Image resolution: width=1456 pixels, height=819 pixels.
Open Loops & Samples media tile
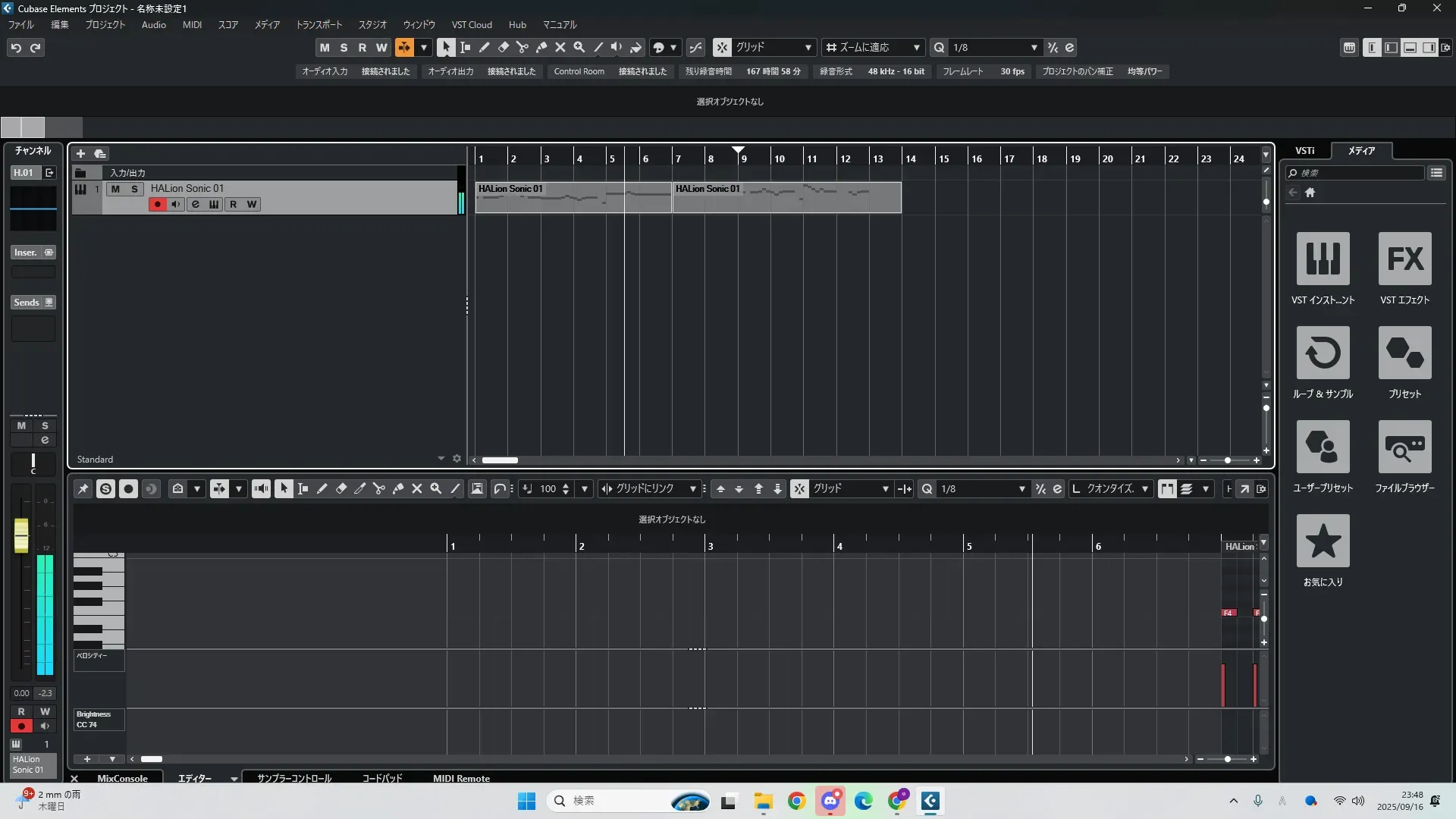click(1323, 353)
